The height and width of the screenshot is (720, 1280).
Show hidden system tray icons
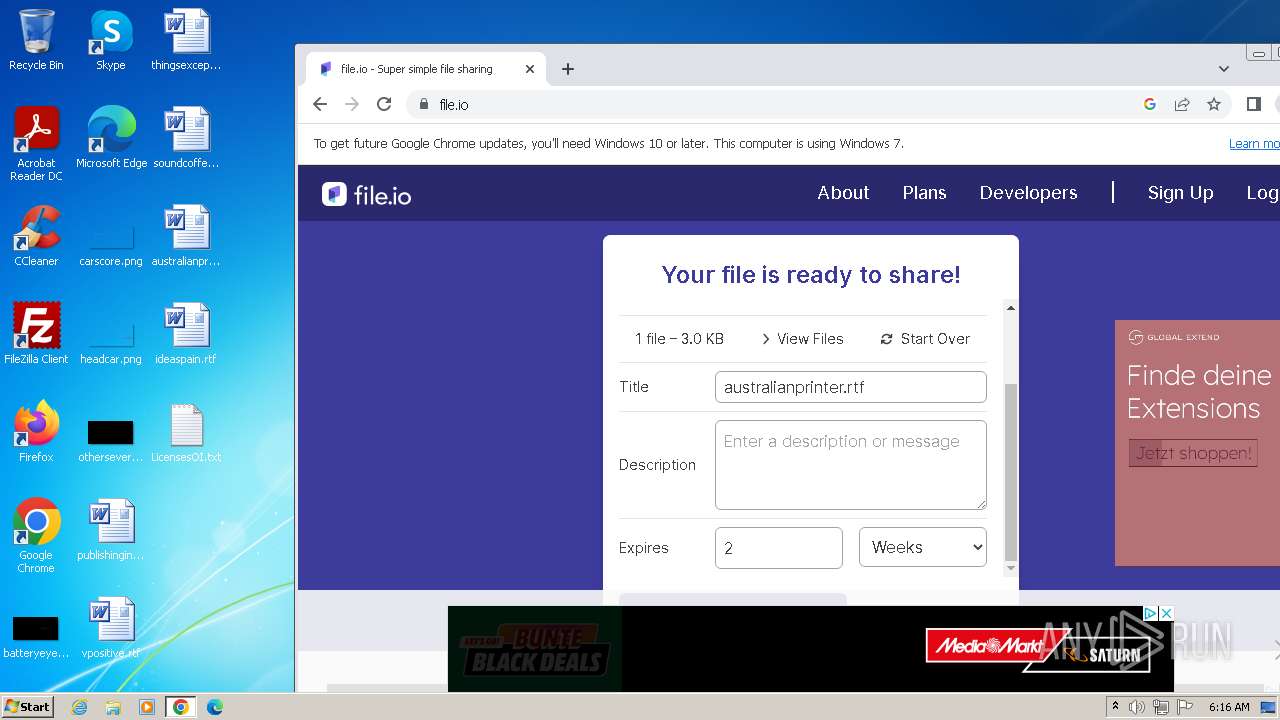click(x=1116, y=707)
